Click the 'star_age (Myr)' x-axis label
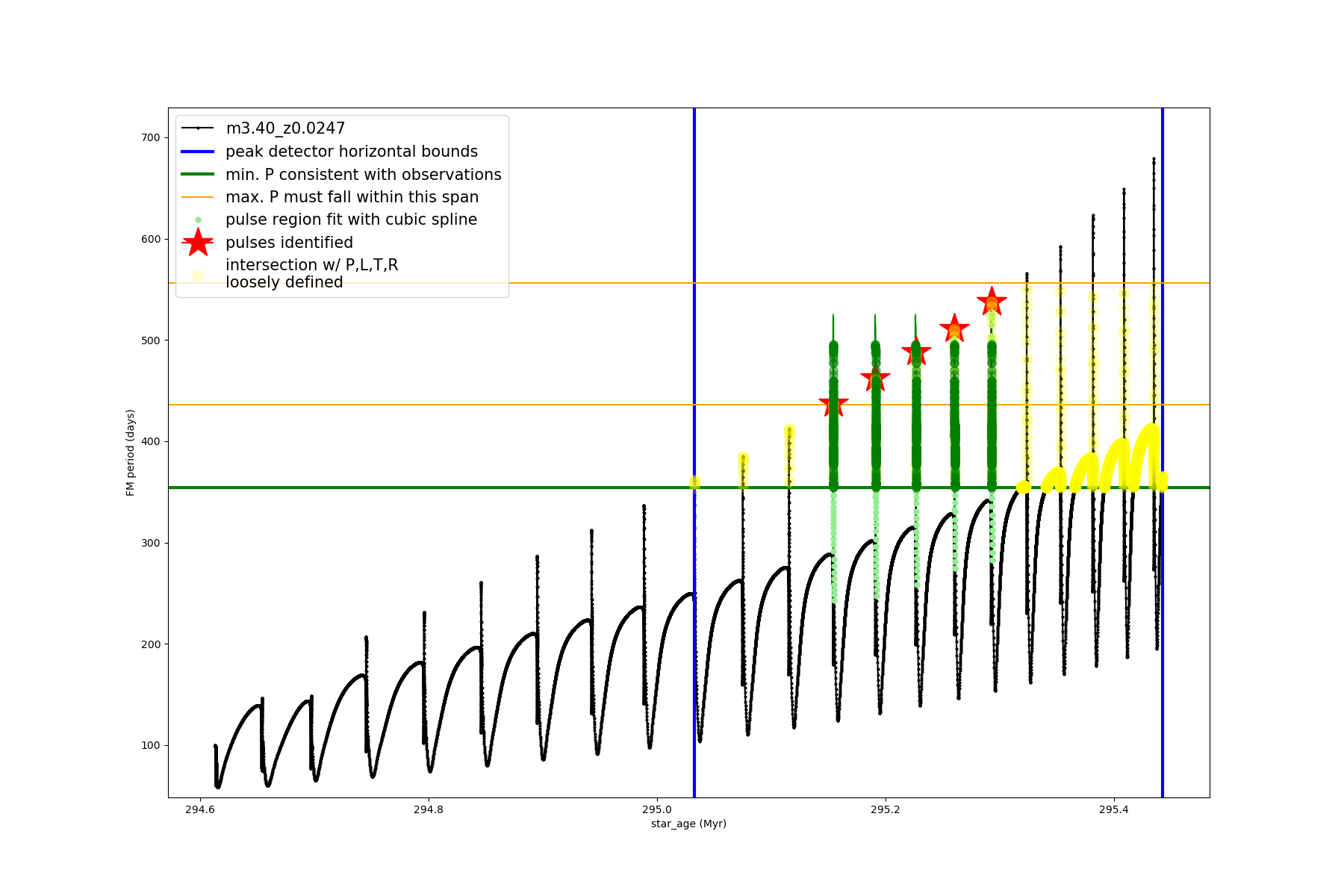This screenshot has height=896, width=1344. (x=688, y=824)
